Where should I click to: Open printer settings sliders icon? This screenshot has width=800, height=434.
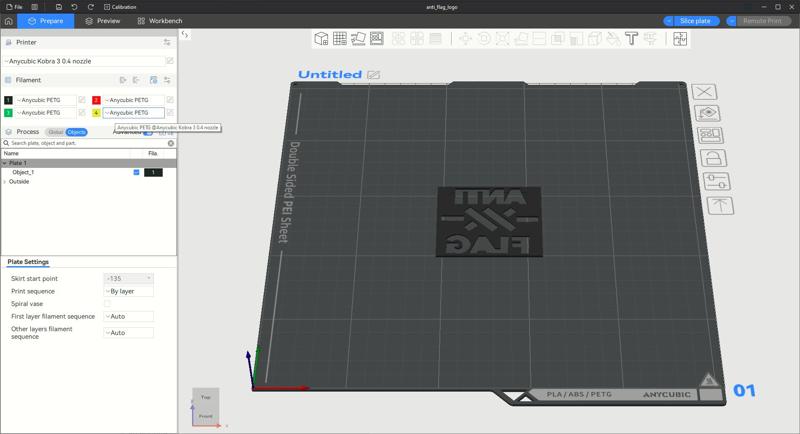[167, 42]
